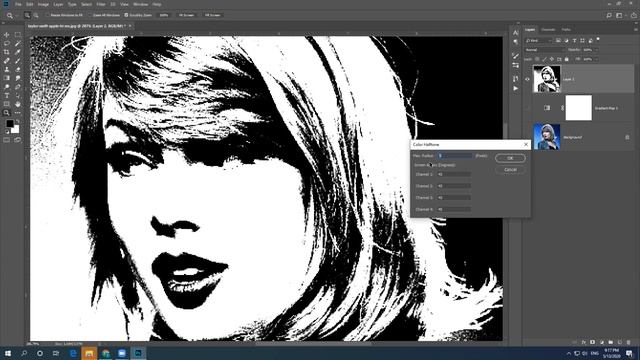Screen dimensions: 640x360
Task: Open the Opacity value dropdown arrow
Action: 596,50
